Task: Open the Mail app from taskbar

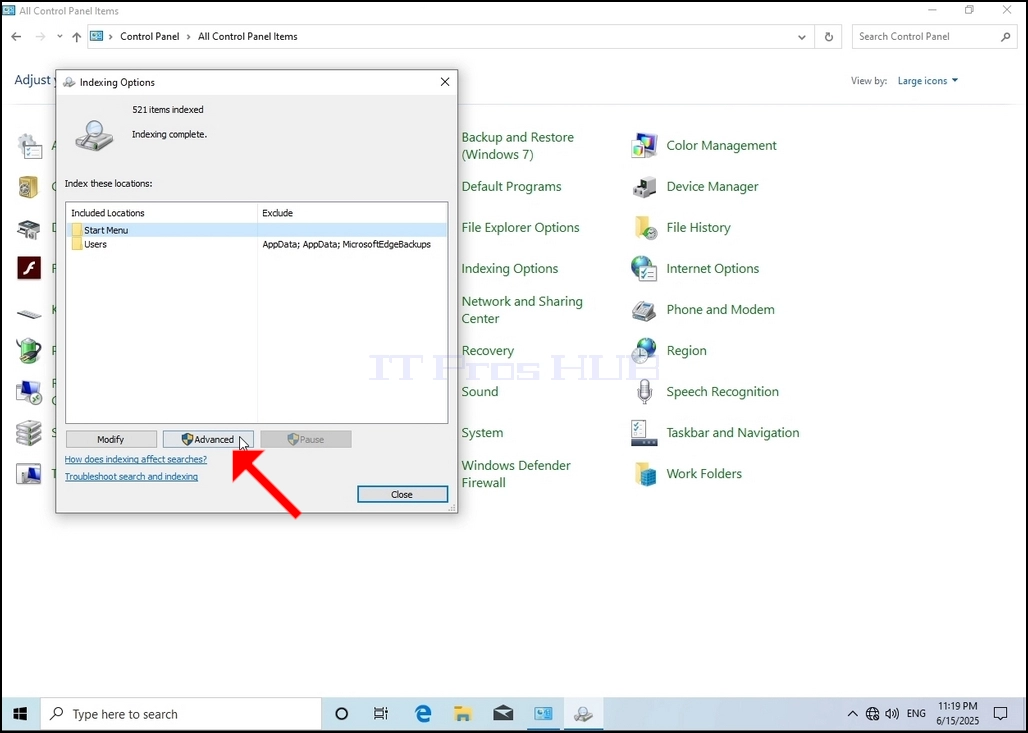Action: tap(503, 714)
